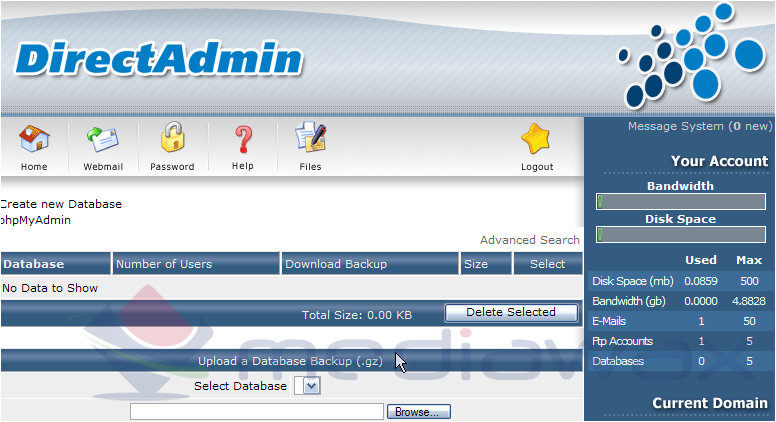776x422 pixels.
Task: Click the Help label text
Action: 242,166
